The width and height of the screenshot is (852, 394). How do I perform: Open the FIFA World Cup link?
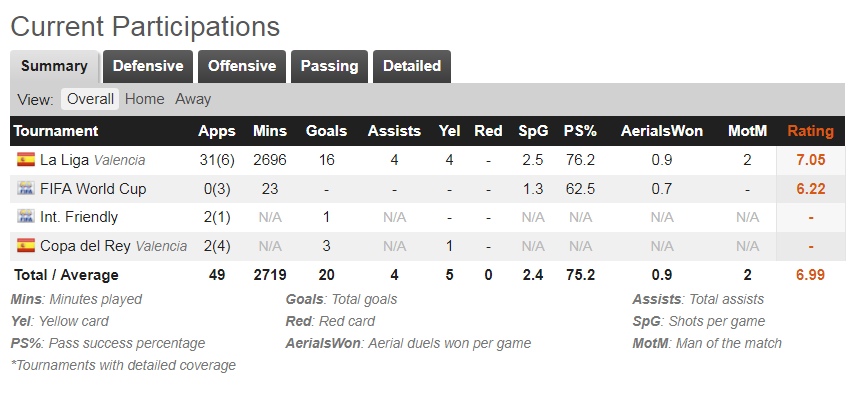pyautogui.click(x=93, y=189)
